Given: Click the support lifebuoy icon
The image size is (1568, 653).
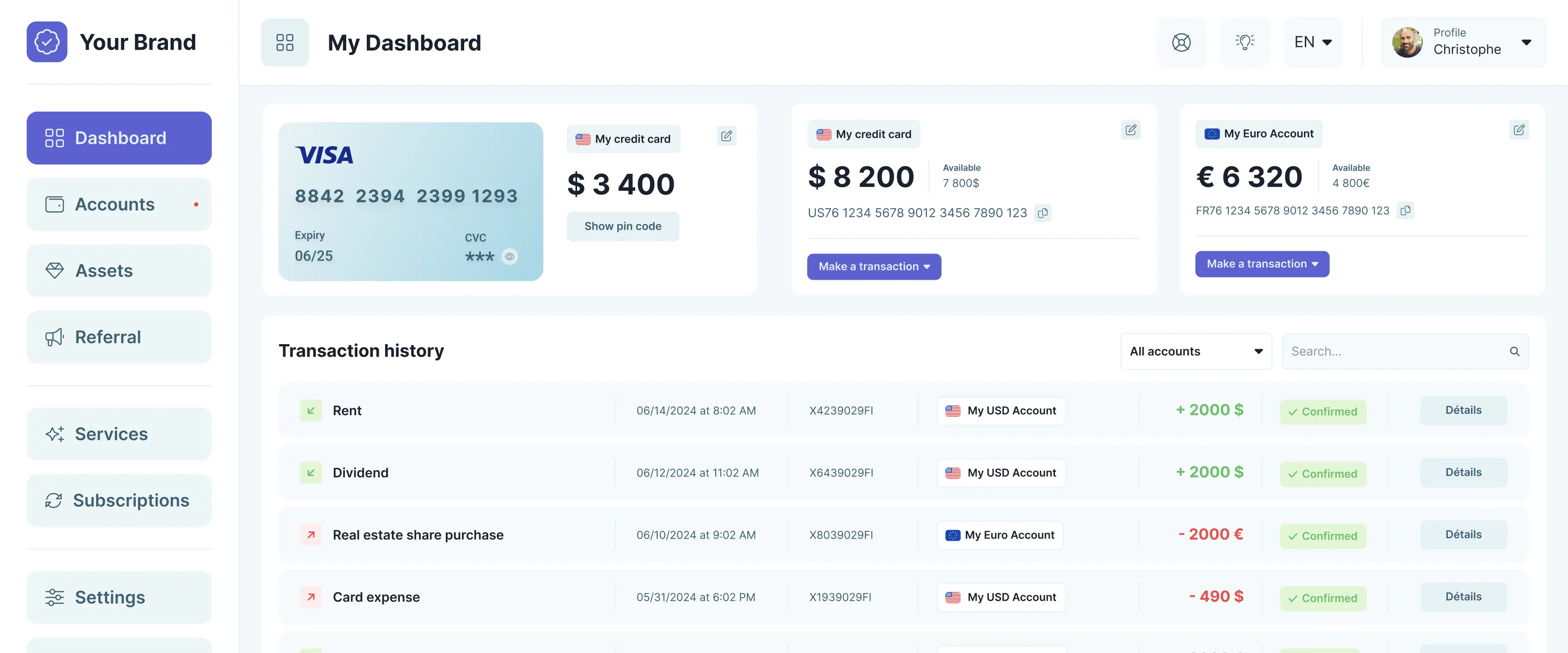Looking at the screenshot, I should [1181, 42].
